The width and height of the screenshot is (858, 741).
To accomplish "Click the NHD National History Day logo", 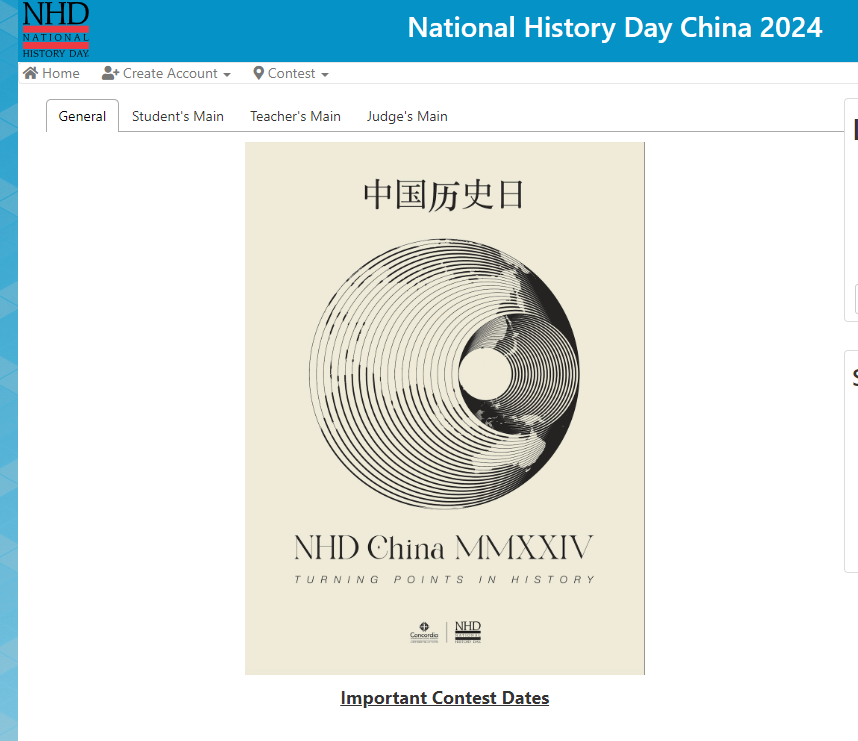I will [x=55, y=30].
